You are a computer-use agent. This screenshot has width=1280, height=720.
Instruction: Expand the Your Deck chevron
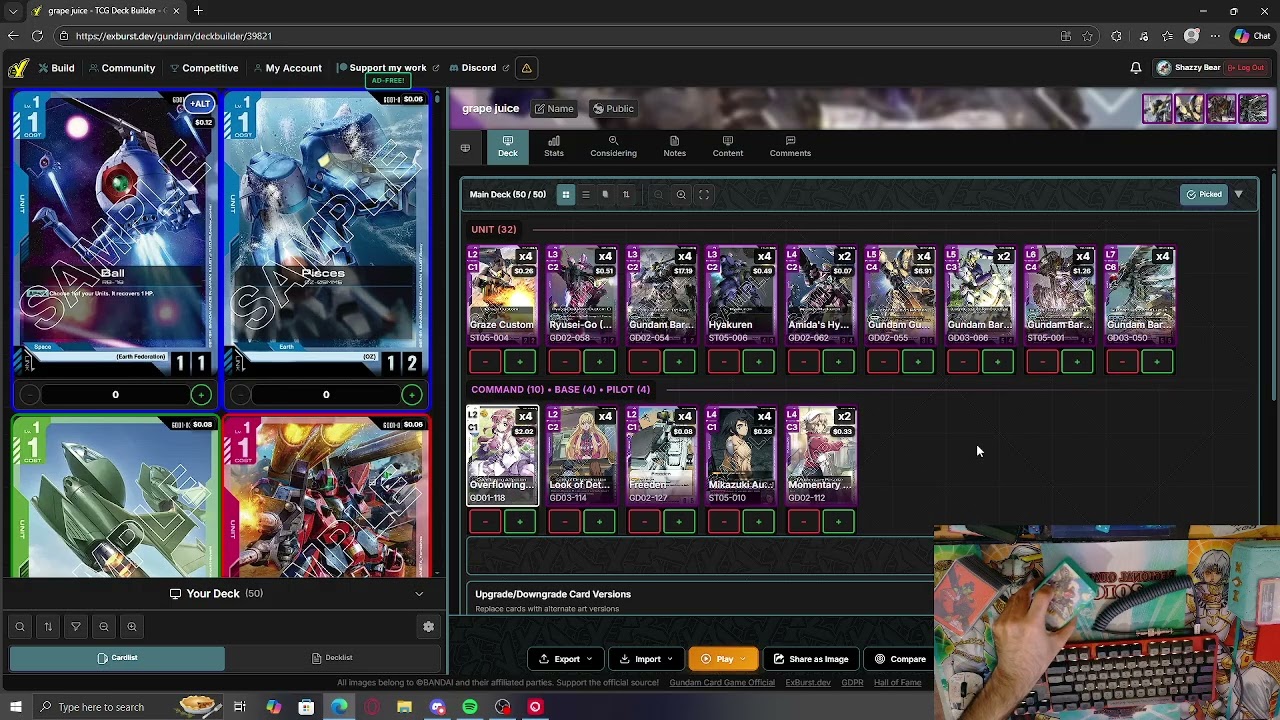click(419, 594)
